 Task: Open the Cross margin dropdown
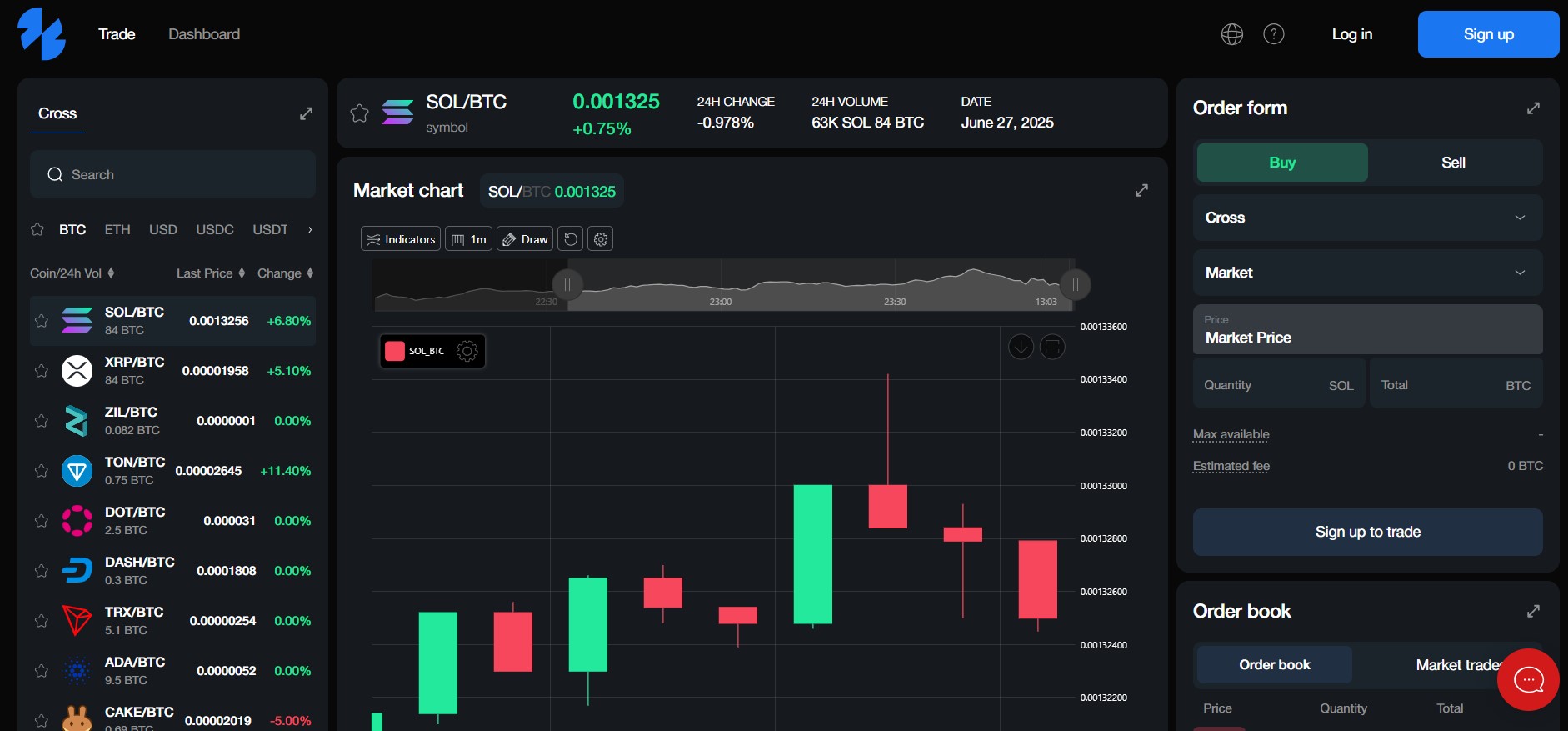click(1367, 218)
